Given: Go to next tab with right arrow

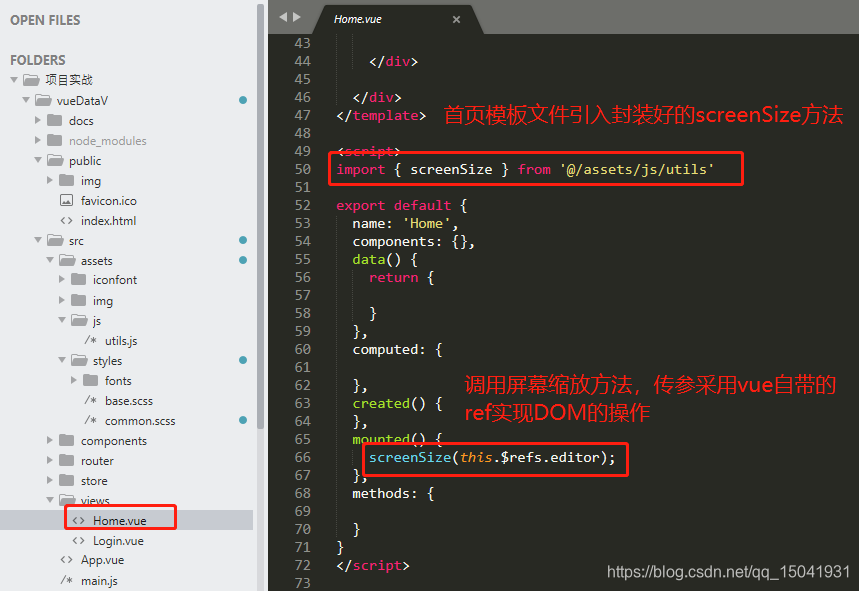Looking at the screenshot, I should click(297, 17).
